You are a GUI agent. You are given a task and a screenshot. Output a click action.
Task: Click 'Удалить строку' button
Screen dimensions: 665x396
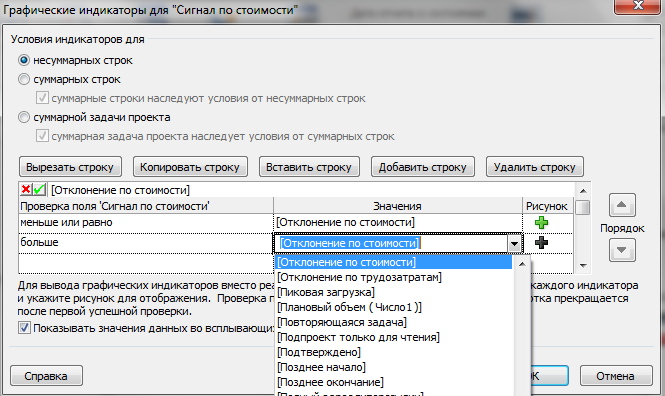point(535,167)
